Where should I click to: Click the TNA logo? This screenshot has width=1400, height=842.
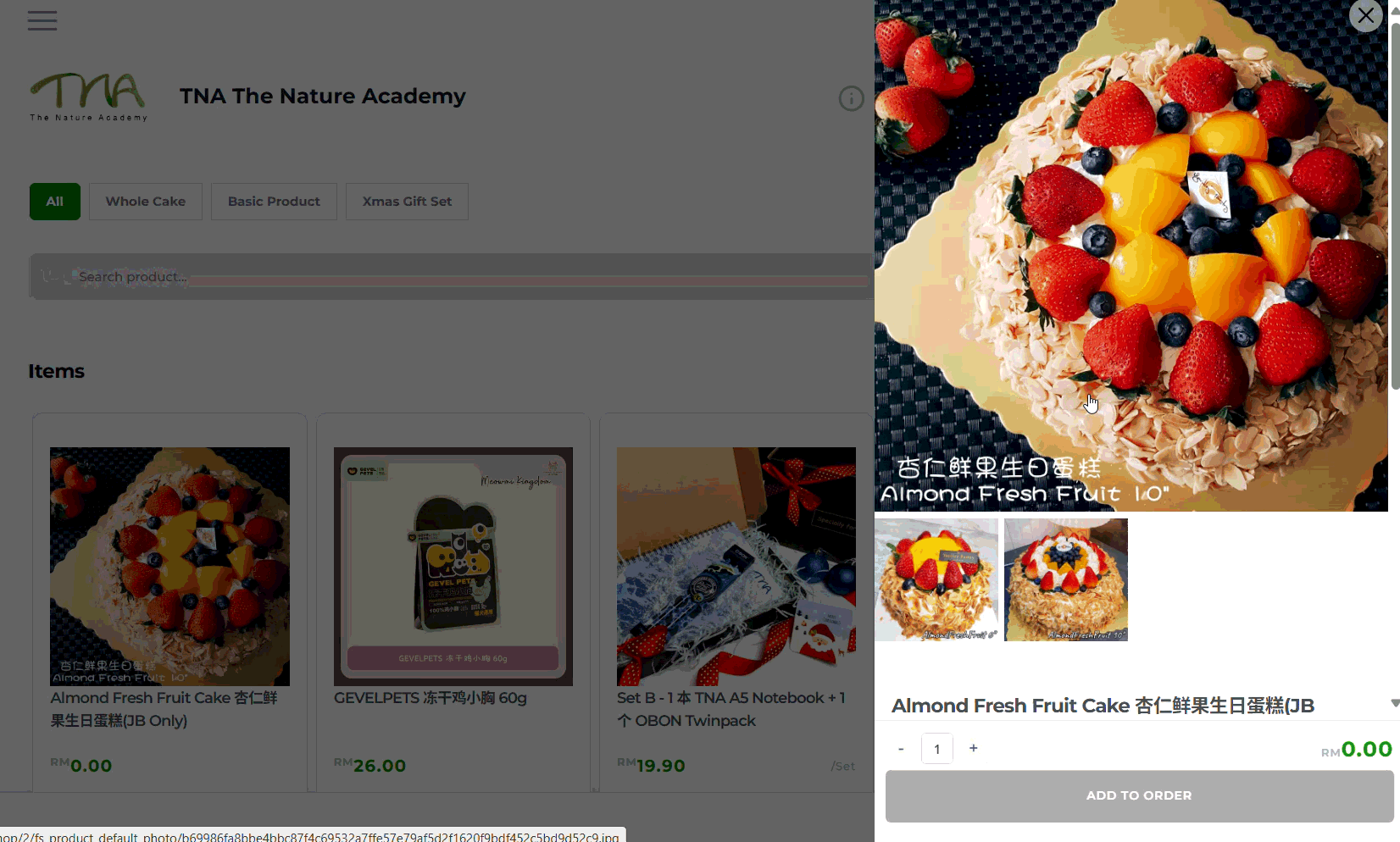coord(88,97)
